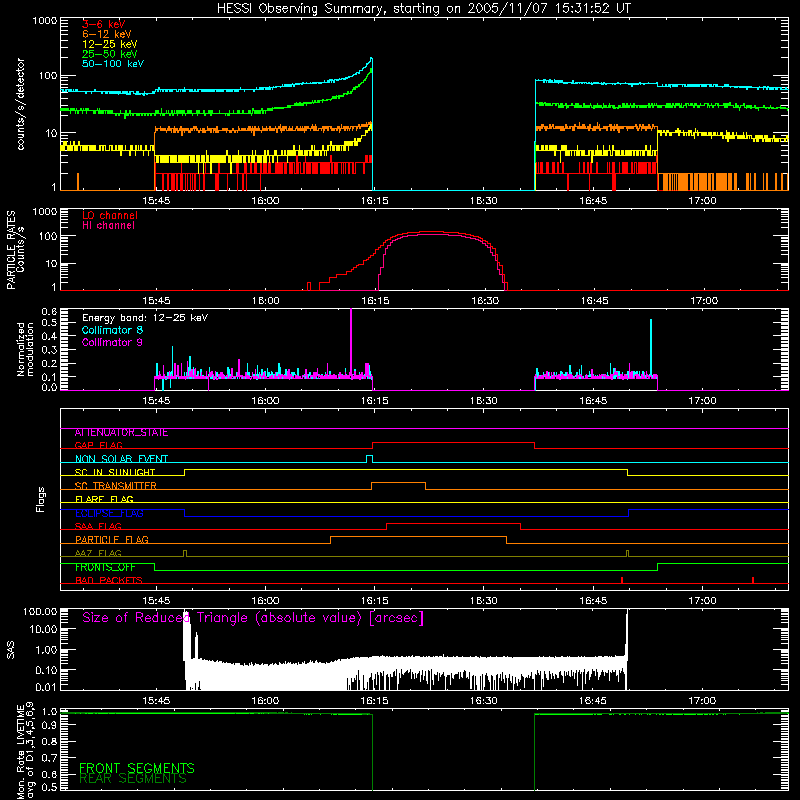Viewport: 800px width, 800px height.
Task: Click the SAS axis label
Action: 10,650
